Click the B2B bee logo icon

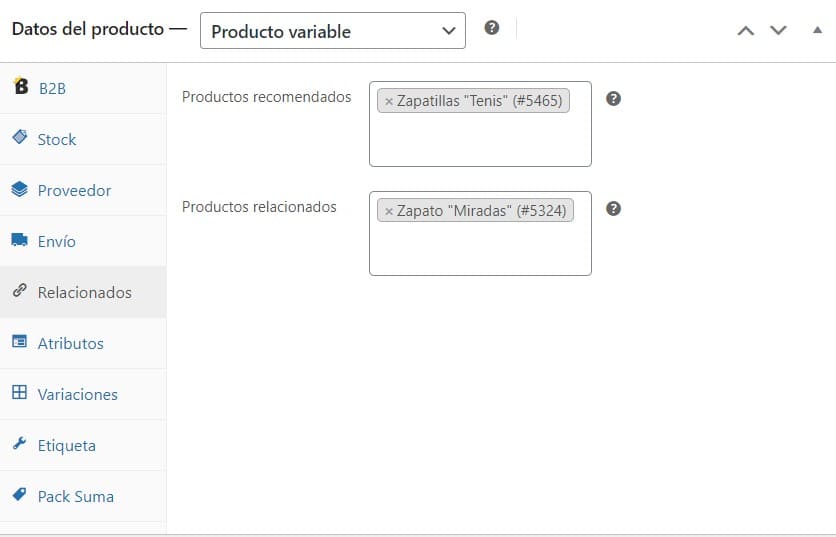click(20, 85)
